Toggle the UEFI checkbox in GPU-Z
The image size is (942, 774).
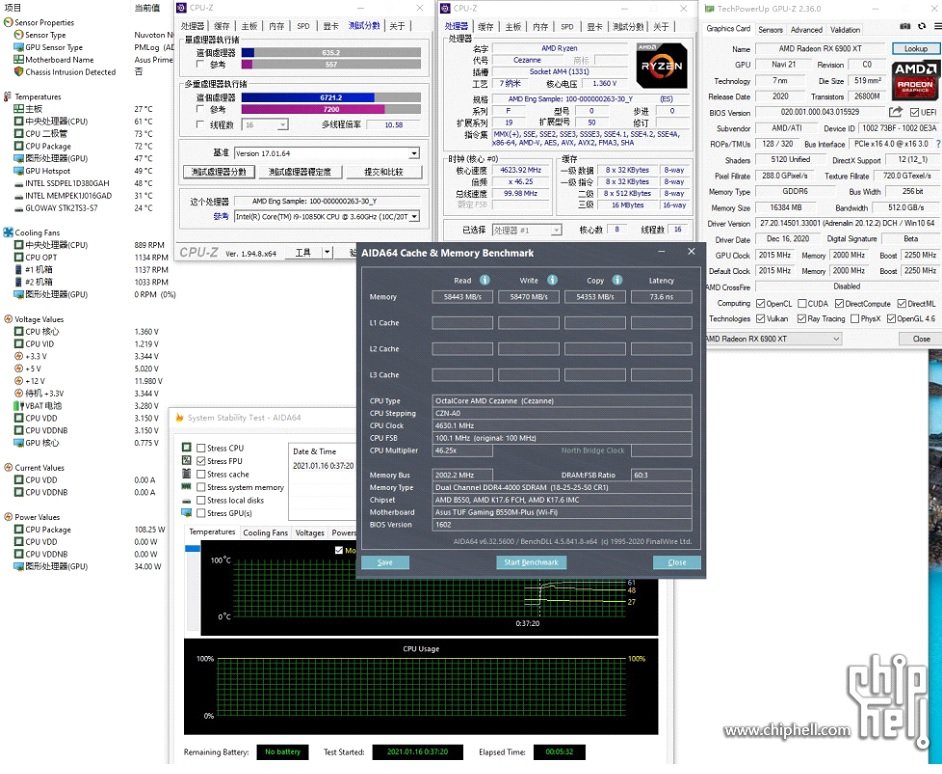click(913, 113)
